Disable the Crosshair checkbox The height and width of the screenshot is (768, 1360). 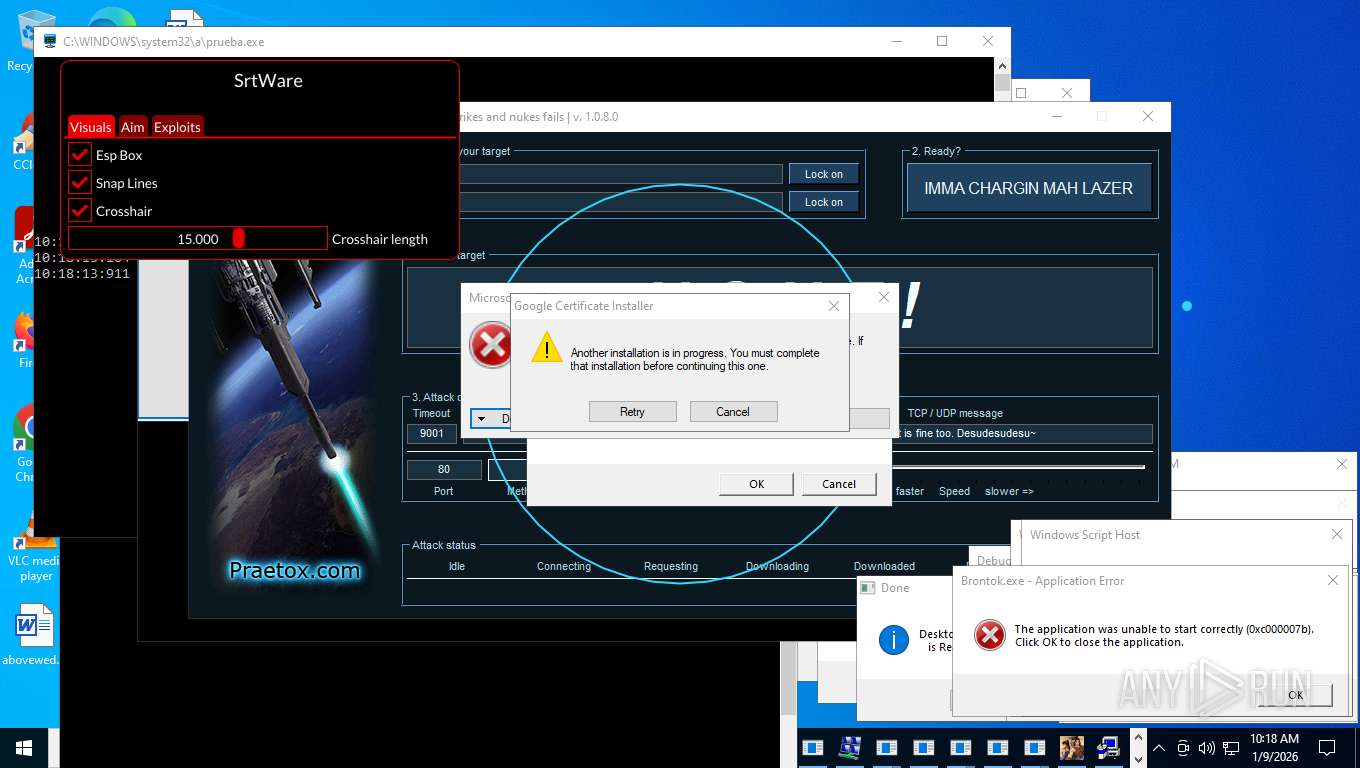[80, 211]
